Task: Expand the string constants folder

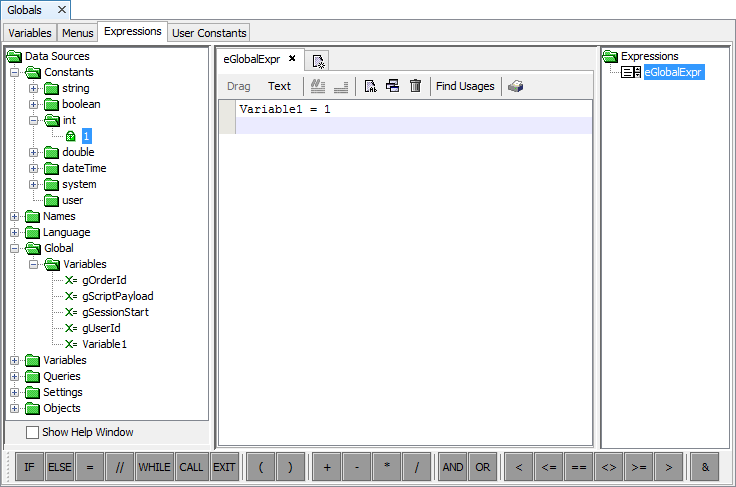Action: [x=33, y=88]
